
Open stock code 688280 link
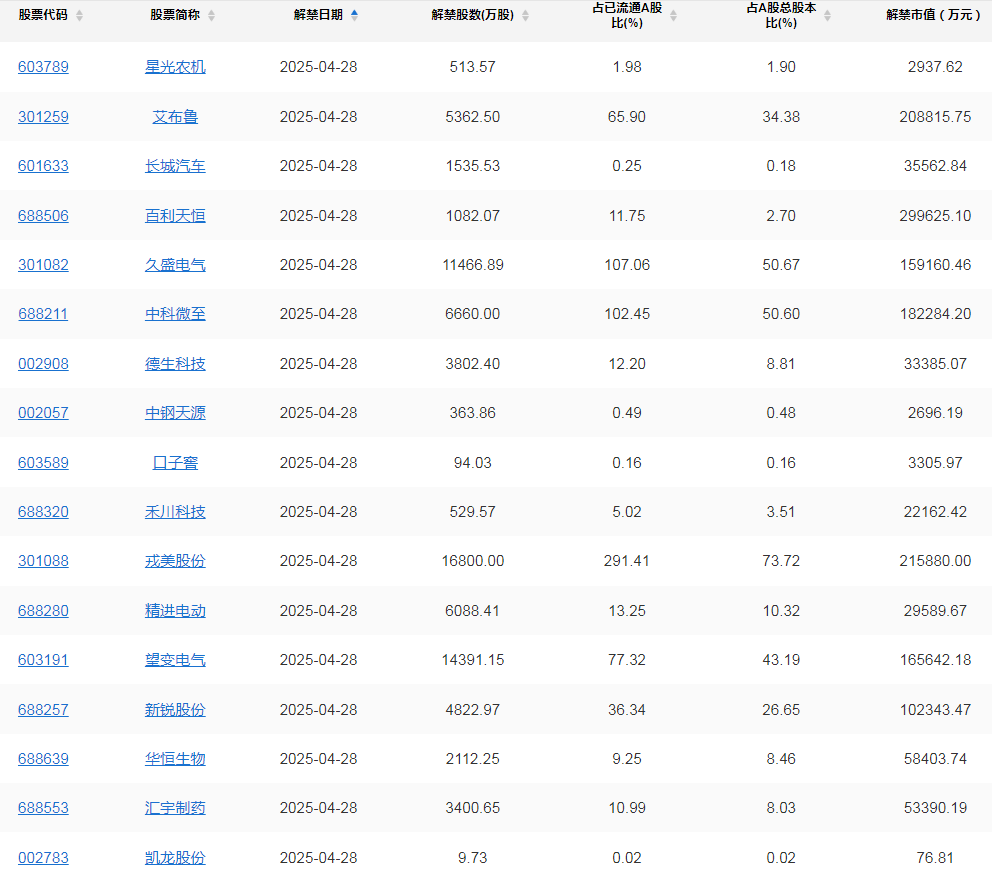coord(43,611)
